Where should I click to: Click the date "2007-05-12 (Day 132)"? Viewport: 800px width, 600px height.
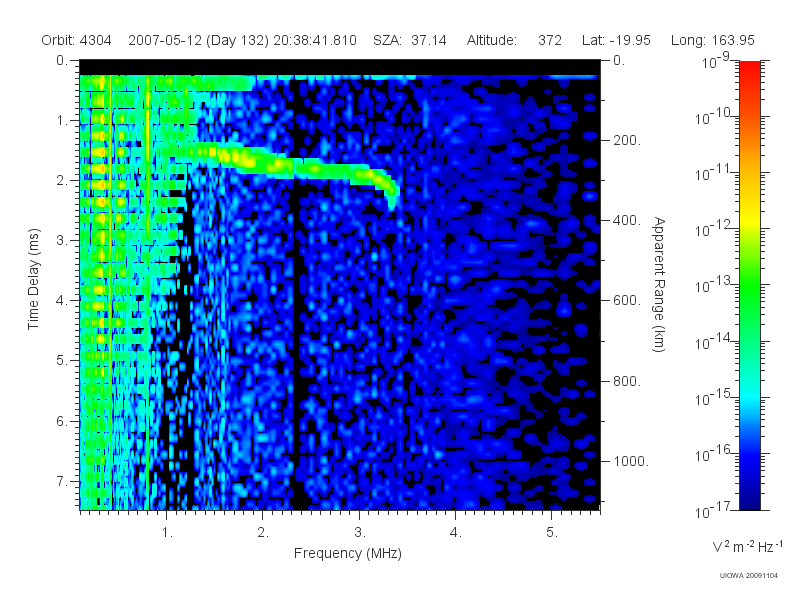[x=198, y=40]
